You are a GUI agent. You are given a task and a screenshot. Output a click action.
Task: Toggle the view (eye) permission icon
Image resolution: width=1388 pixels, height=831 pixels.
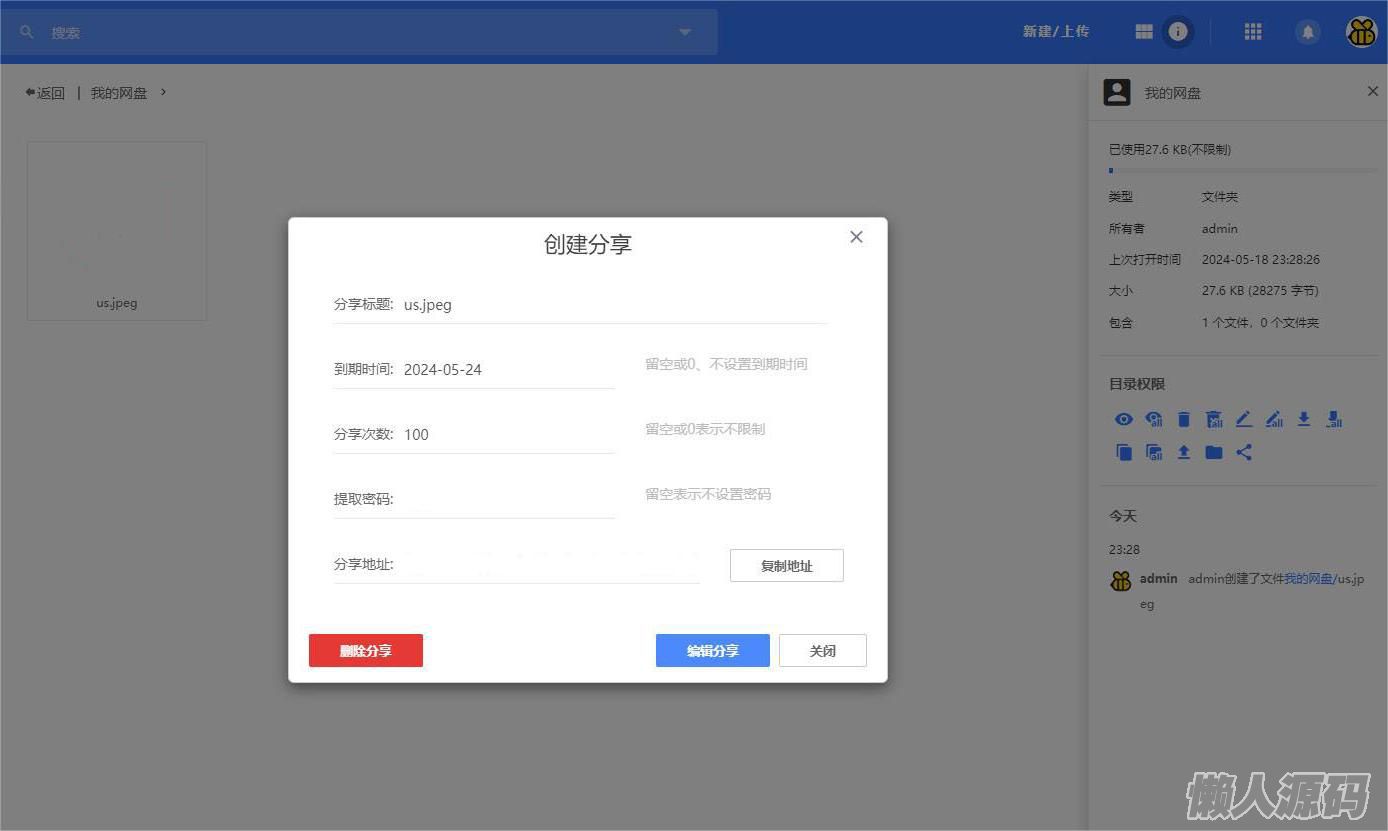[1124, 420]
